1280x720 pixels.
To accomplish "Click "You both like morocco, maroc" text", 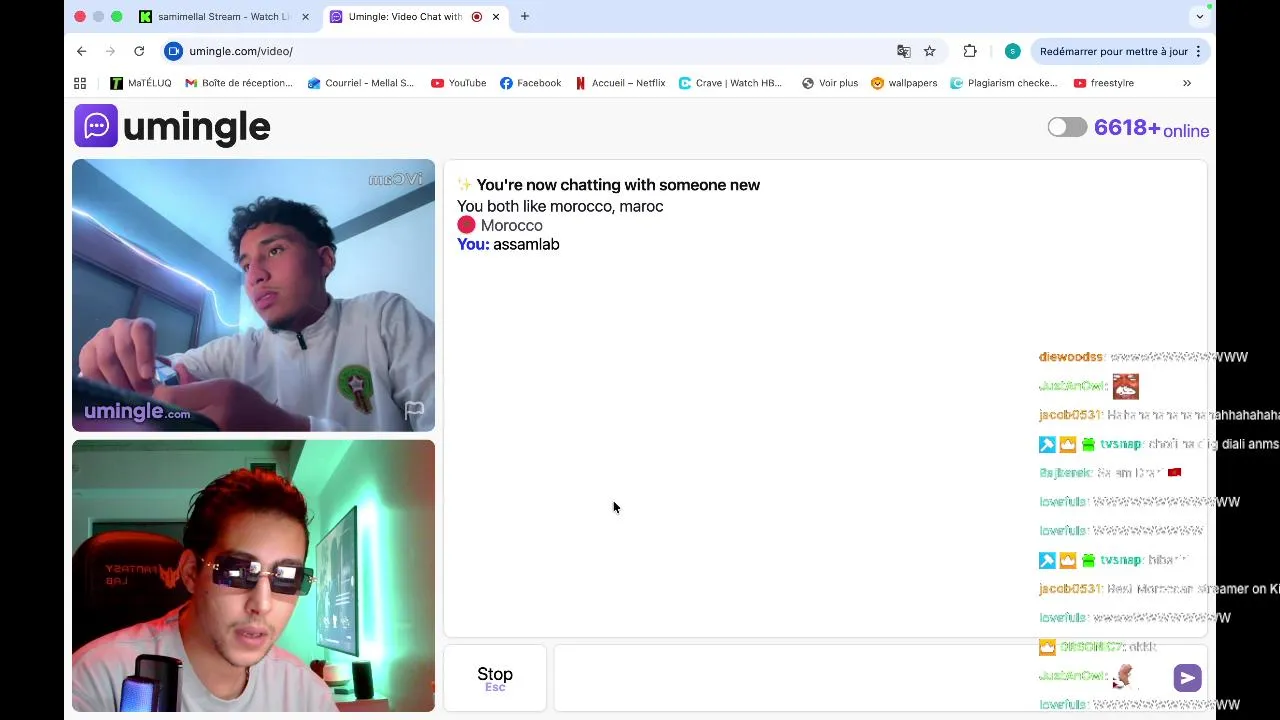I will pyautogui.click(x=560, y=206).
